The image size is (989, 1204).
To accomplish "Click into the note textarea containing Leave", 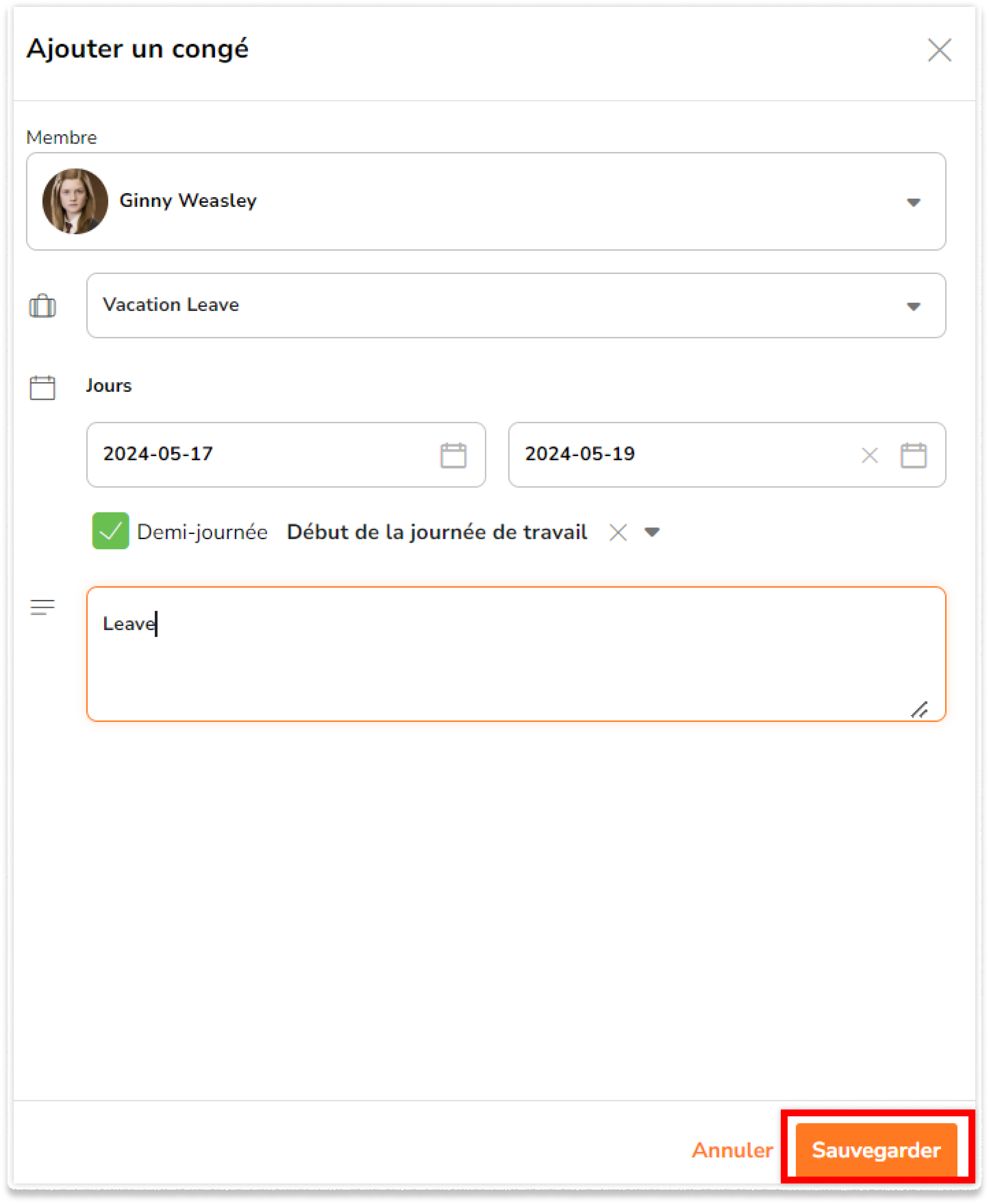I will pyautogui.click(x=516, y=654).
